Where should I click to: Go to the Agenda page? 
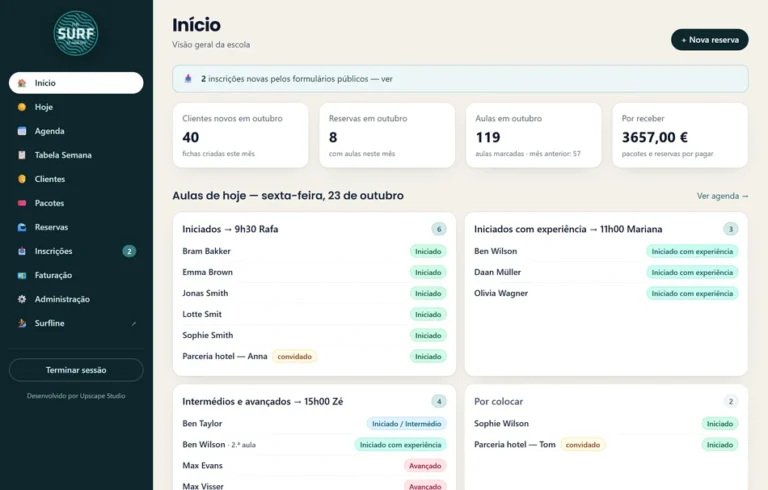point(76,131)
